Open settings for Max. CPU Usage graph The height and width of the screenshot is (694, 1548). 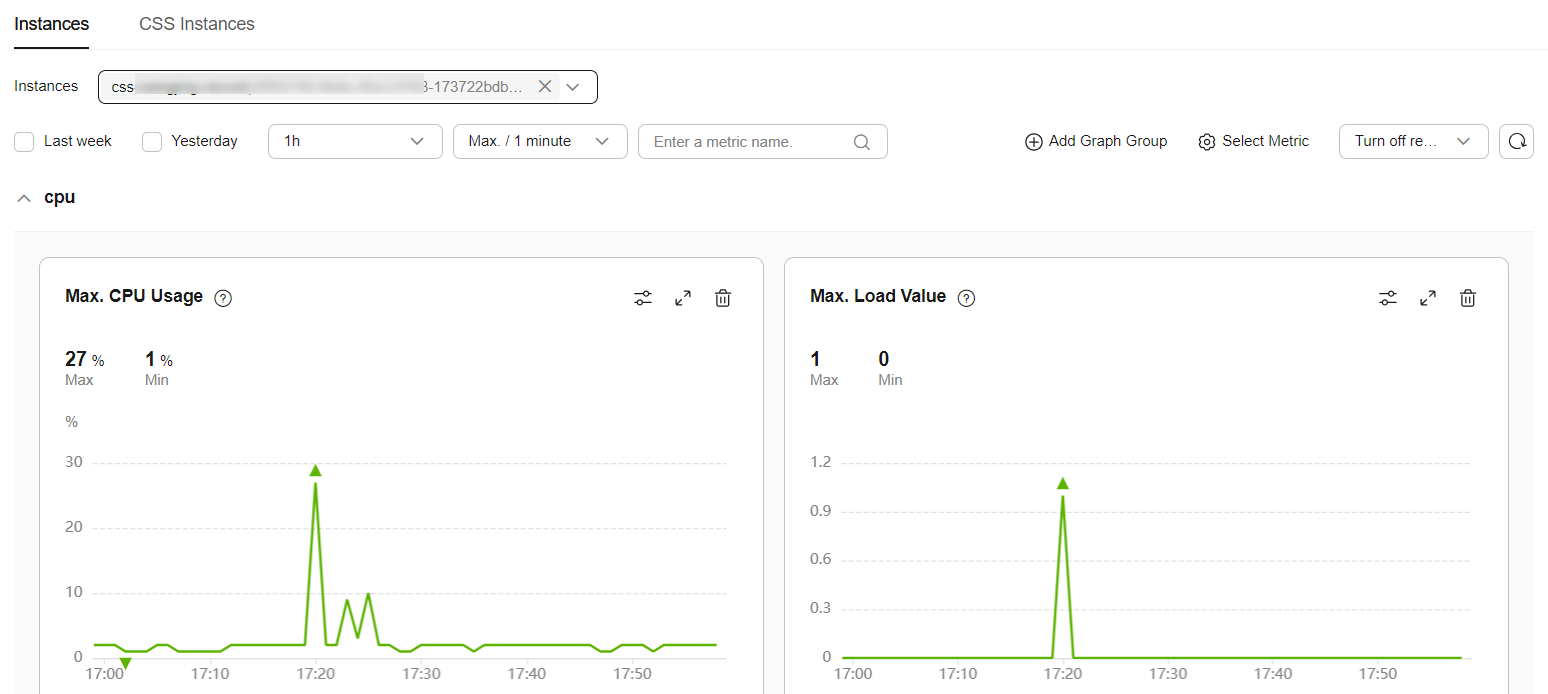[643, 298]
